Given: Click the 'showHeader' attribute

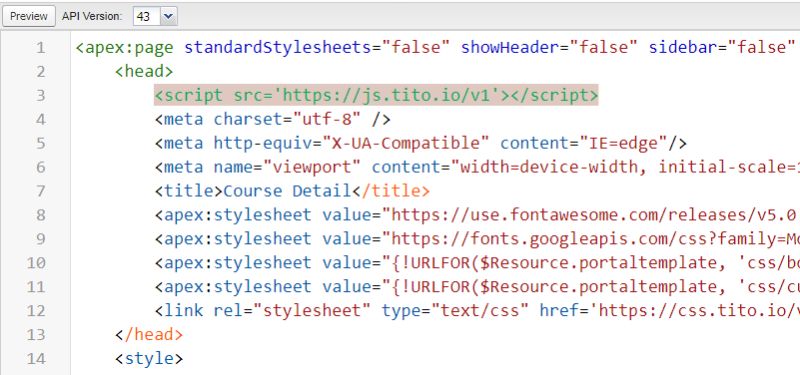Looking at the screenshot, I should pyautogui.click(x=510, y=48).
